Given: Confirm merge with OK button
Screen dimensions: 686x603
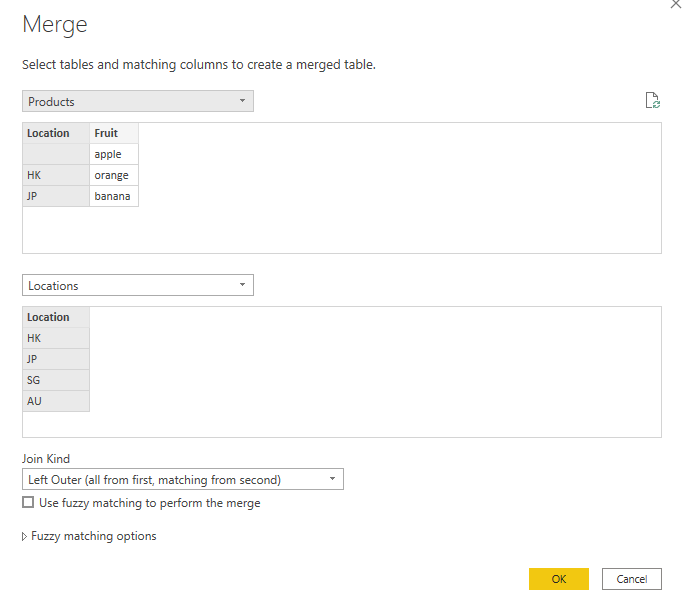Looking at the screenshot, I should click(x=559, y=579).
